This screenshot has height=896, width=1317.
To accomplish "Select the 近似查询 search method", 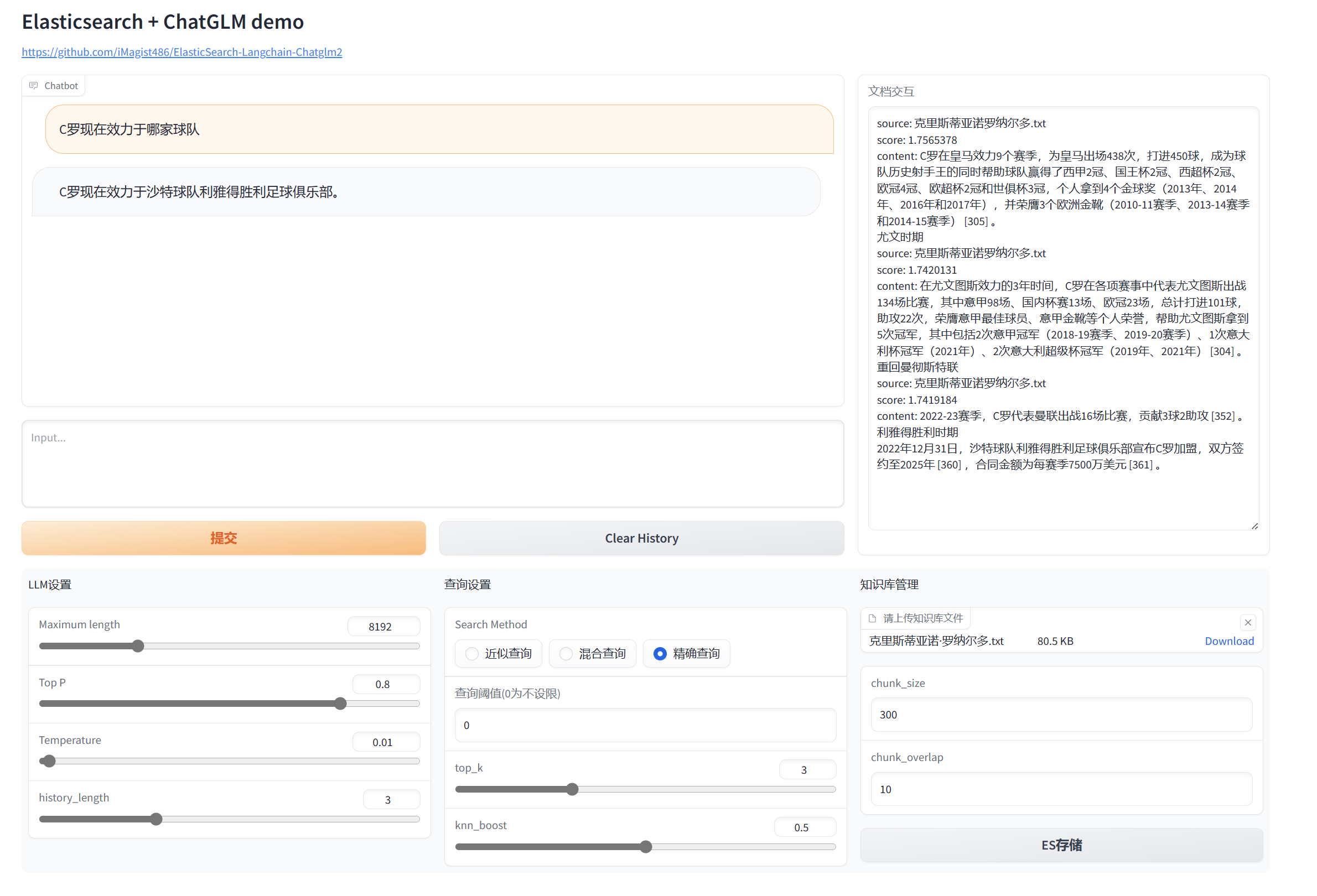I will point(472,654).
